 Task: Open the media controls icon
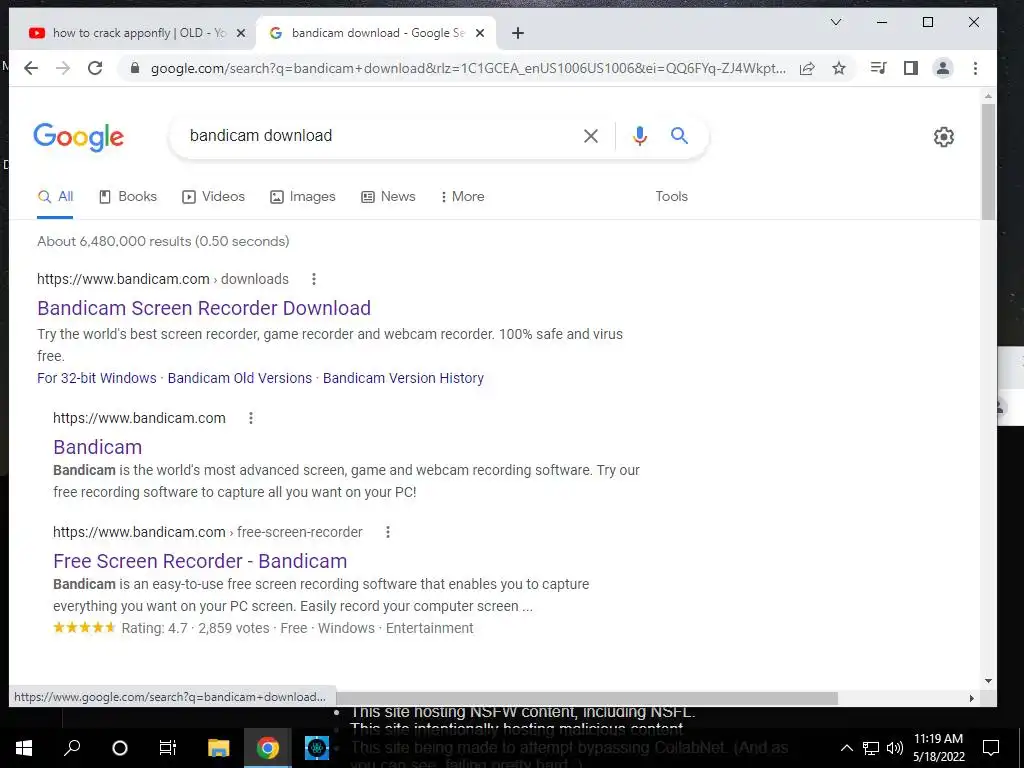click(x=878, y=68)
